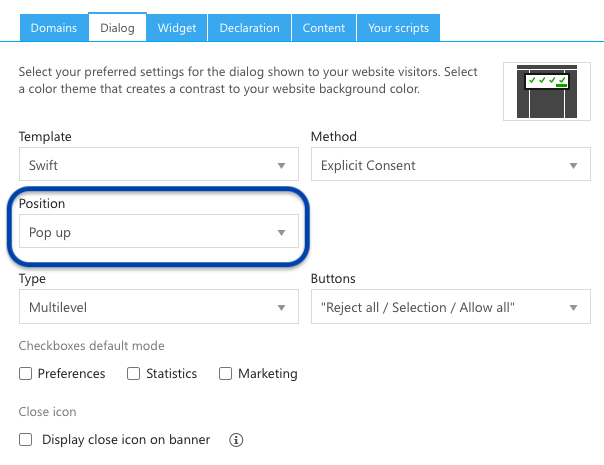Viewport: 604px width, 465px height.
Task: Open the Template dropdown showing Swift
Action: click(159, 164)
